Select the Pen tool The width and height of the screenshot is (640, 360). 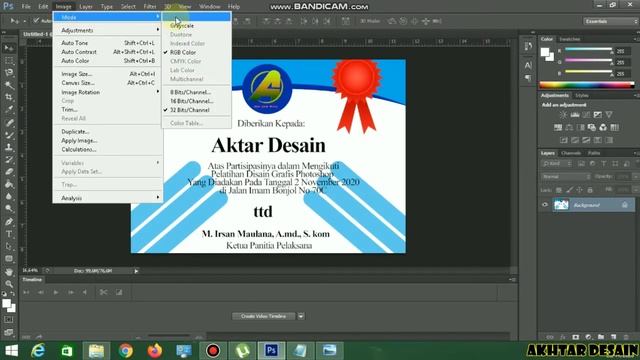coord(9,222)
